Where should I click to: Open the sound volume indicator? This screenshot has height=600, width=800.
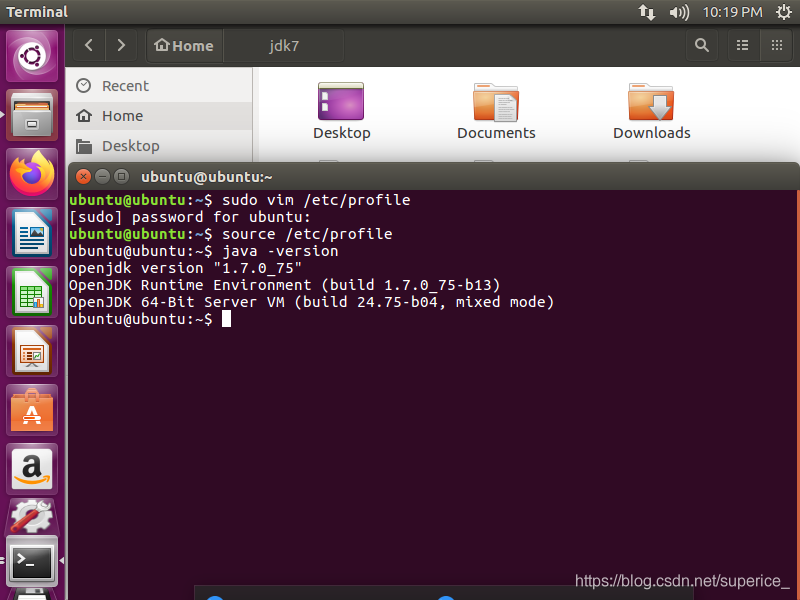(x=679, y=12)
